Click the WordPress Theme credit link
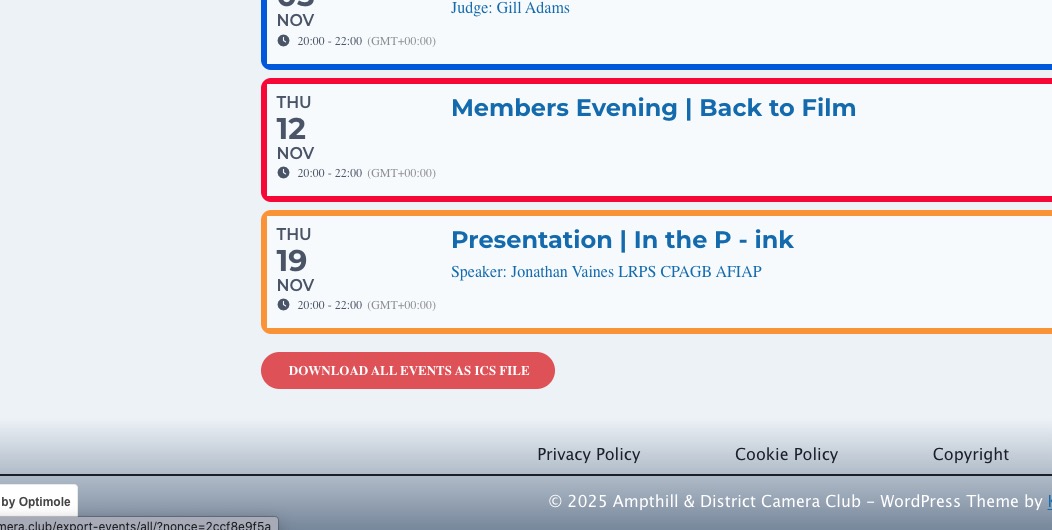This screenshot has width=1052, height=530. point(1047,501)
